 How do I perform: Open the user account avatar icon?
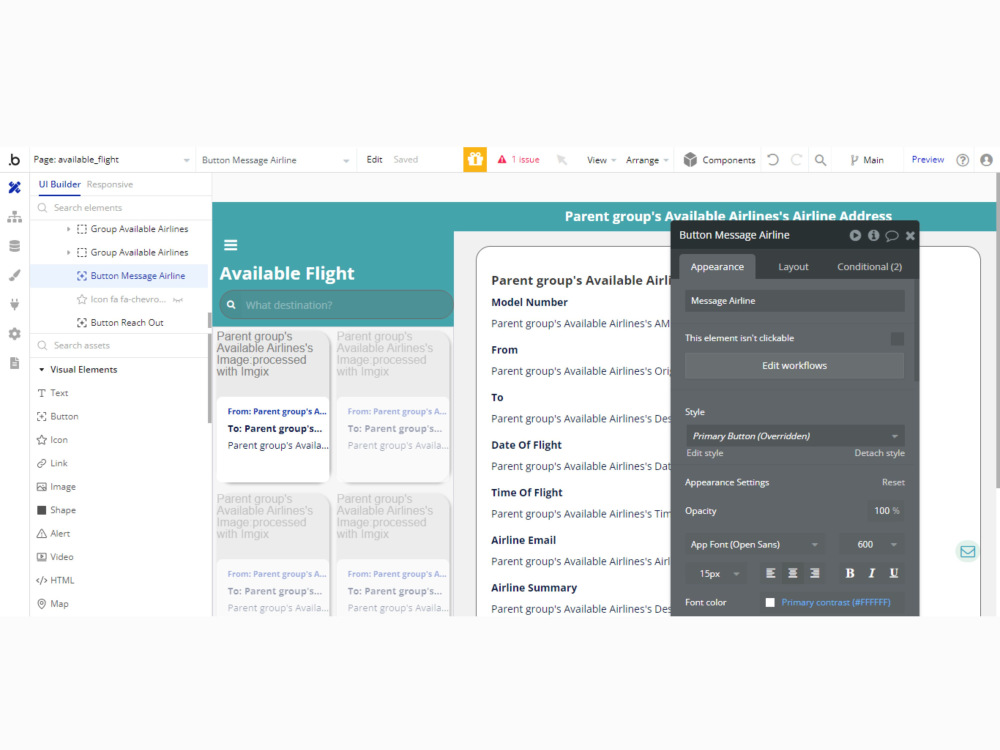(x=987, y=160)
